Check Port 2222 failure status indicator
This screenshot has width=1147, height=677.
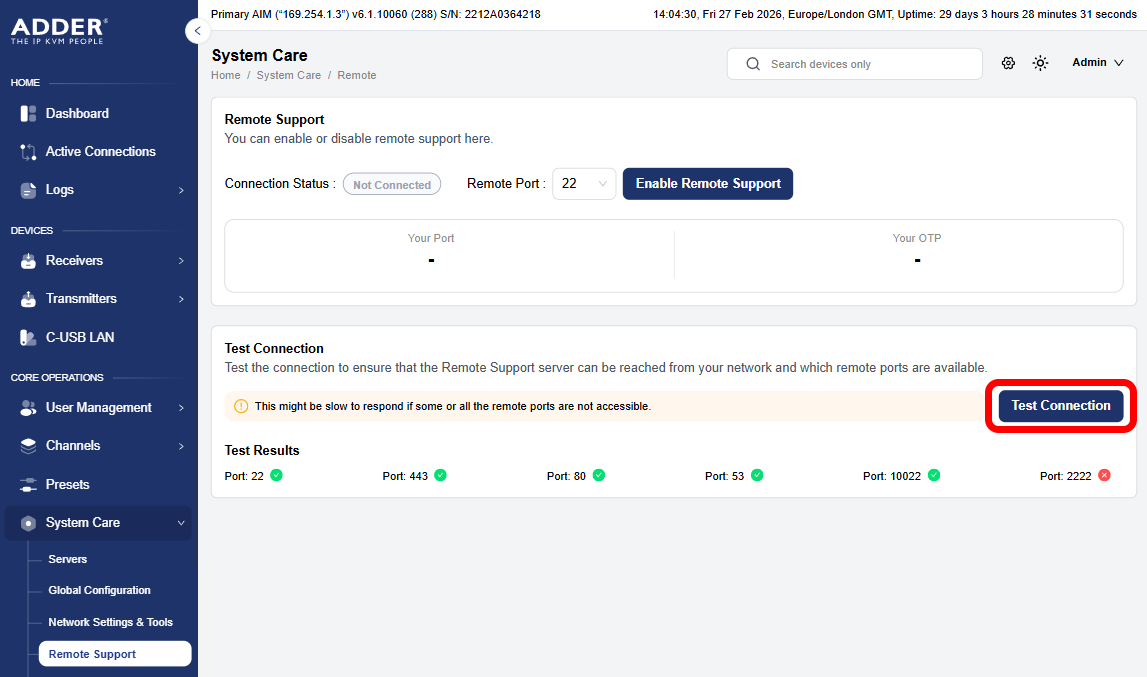[x=1104, y=475]
